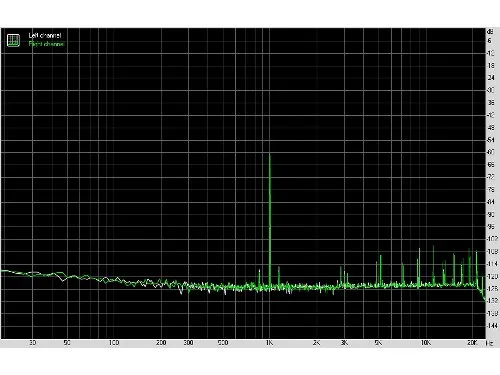Image resolution: width=500 pixels, height=375 pixels.
Task: Select the green Right channel legend label
Action: [46, 44]
